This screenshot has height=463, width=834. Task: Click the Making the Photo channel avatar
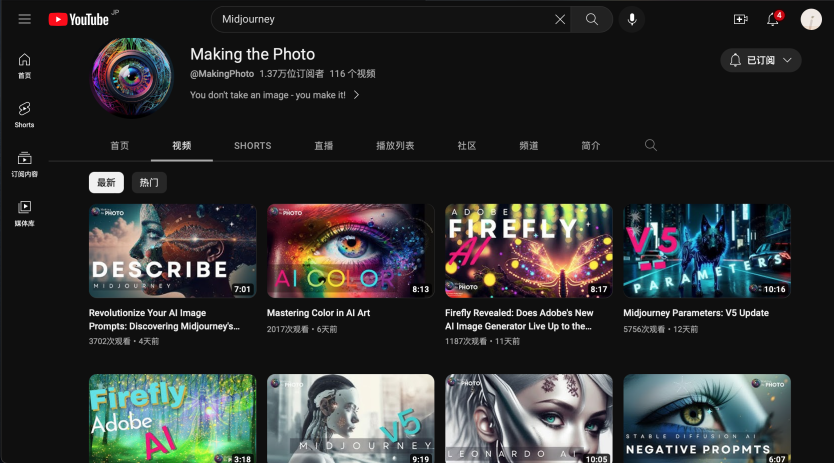click(x=131, y=78)
